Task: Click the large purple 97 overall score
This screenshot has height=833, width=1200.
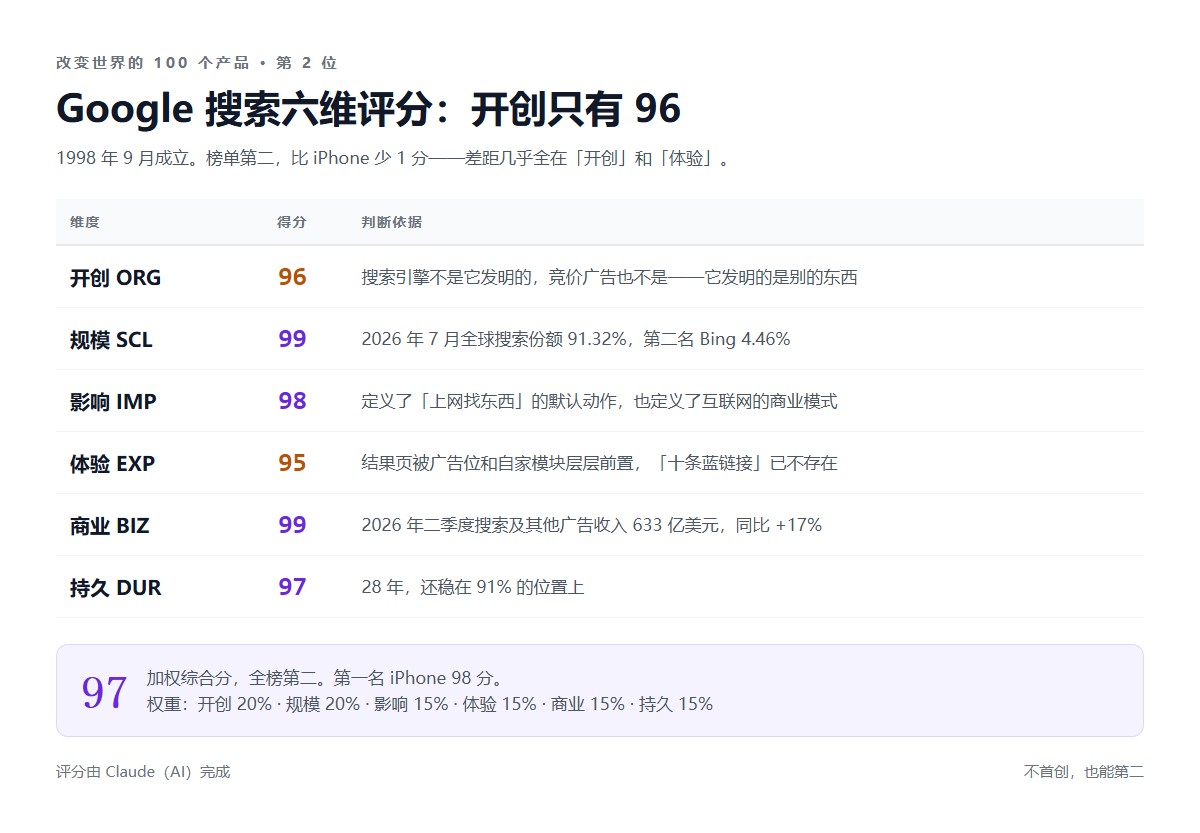Action: click(x=104, y=692)
